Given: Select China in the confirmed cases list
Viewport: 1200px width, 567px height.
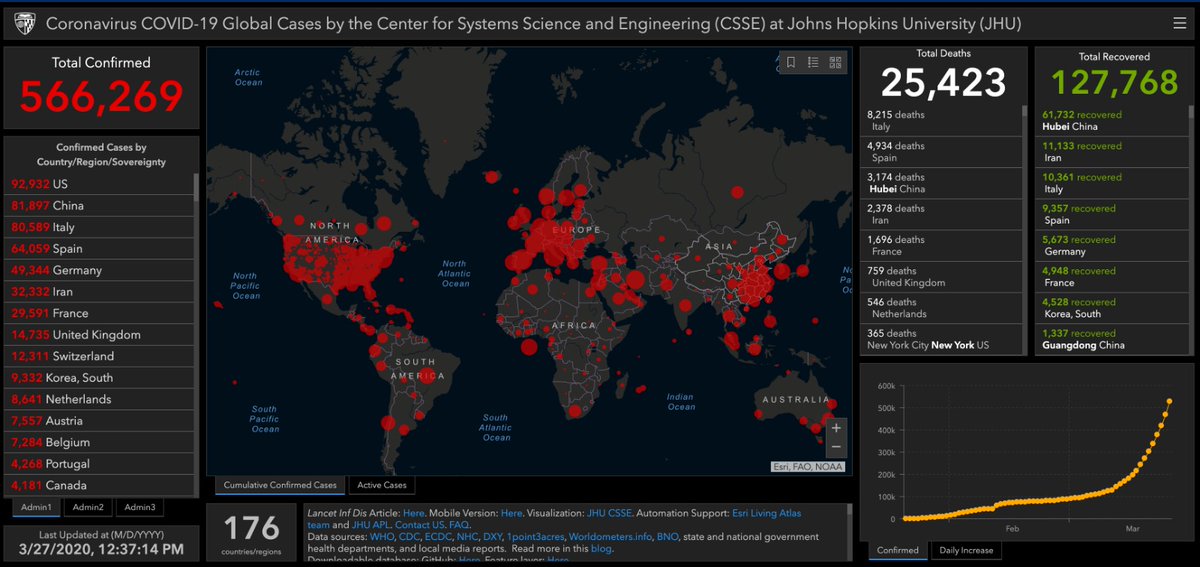Looking at the screenshot, I should [x=100, y=205].
